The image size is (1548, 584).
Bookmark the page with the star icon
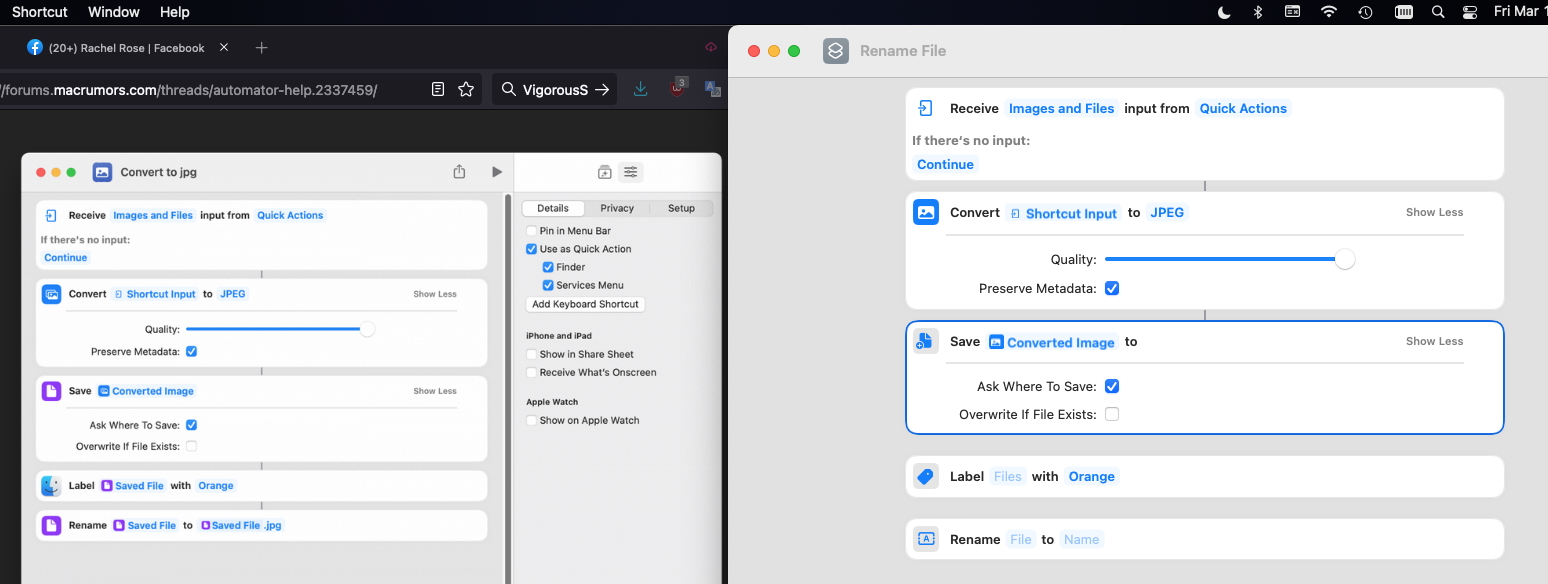[x=466, y=89]
